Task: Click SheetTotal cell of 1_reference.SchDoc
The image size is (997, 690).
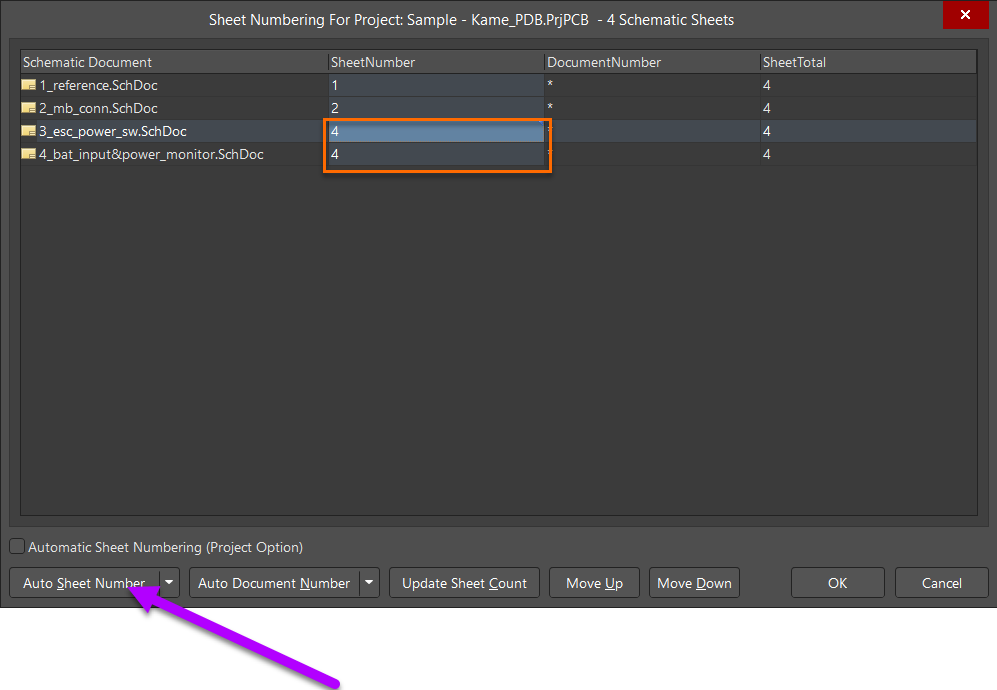Action: pyautogui.click(x=869, y=85)
